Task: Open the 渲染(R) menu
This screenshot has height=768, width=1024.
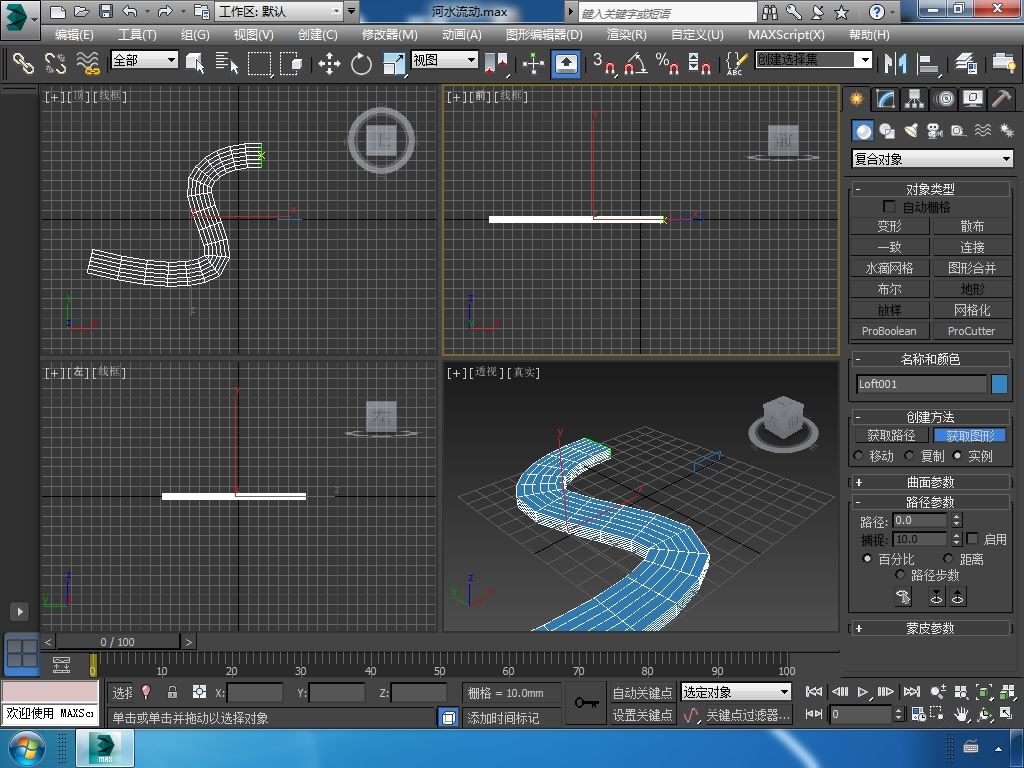Action: 626,35
